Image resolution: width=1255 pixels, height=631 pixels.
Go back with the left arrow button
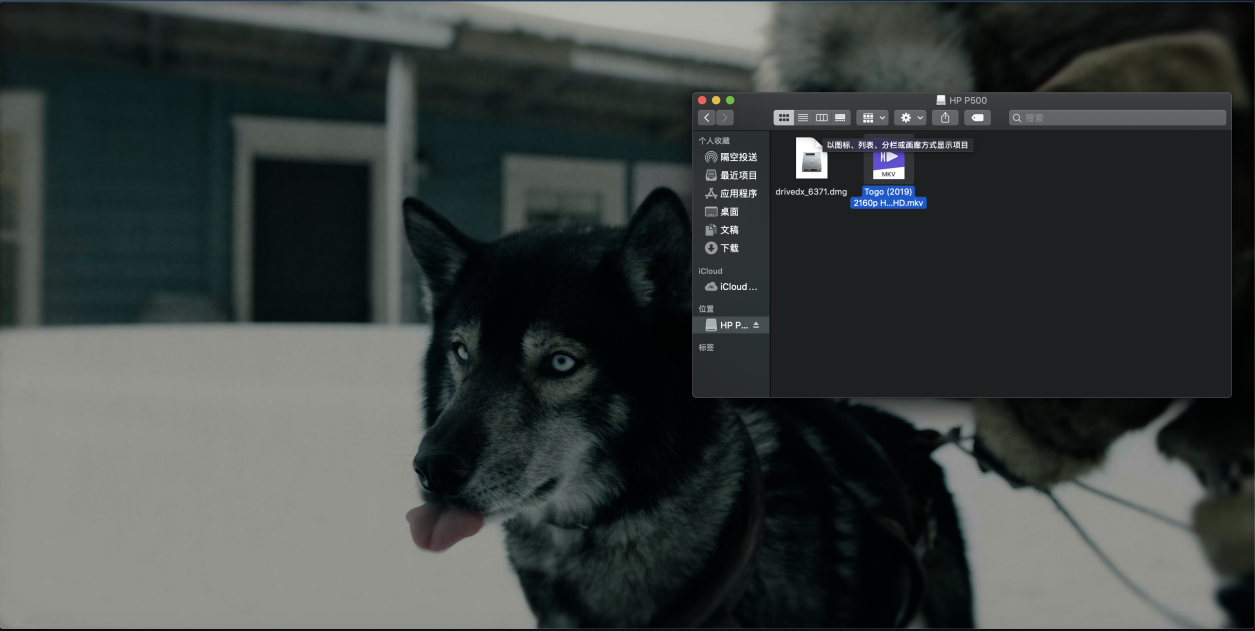tap(706, 118)
